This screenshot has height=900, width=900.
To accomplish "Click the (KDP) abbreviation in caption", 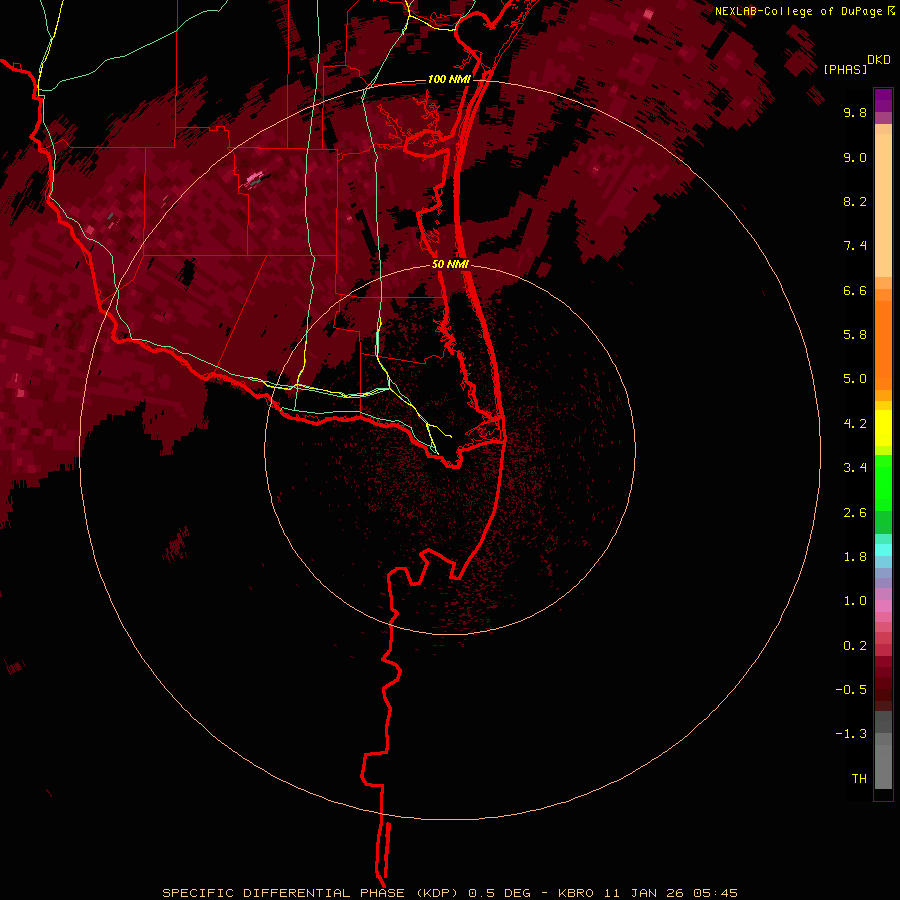I will click(x=441, y=893).
